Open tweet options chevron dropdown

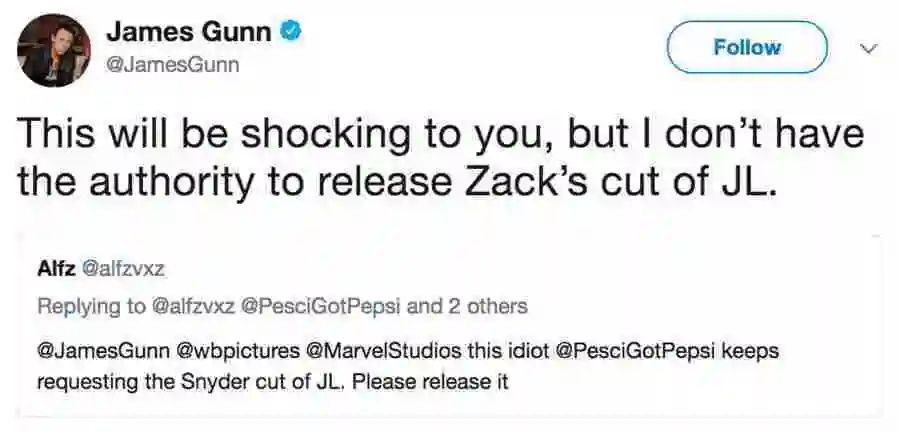tap(868, 48)
